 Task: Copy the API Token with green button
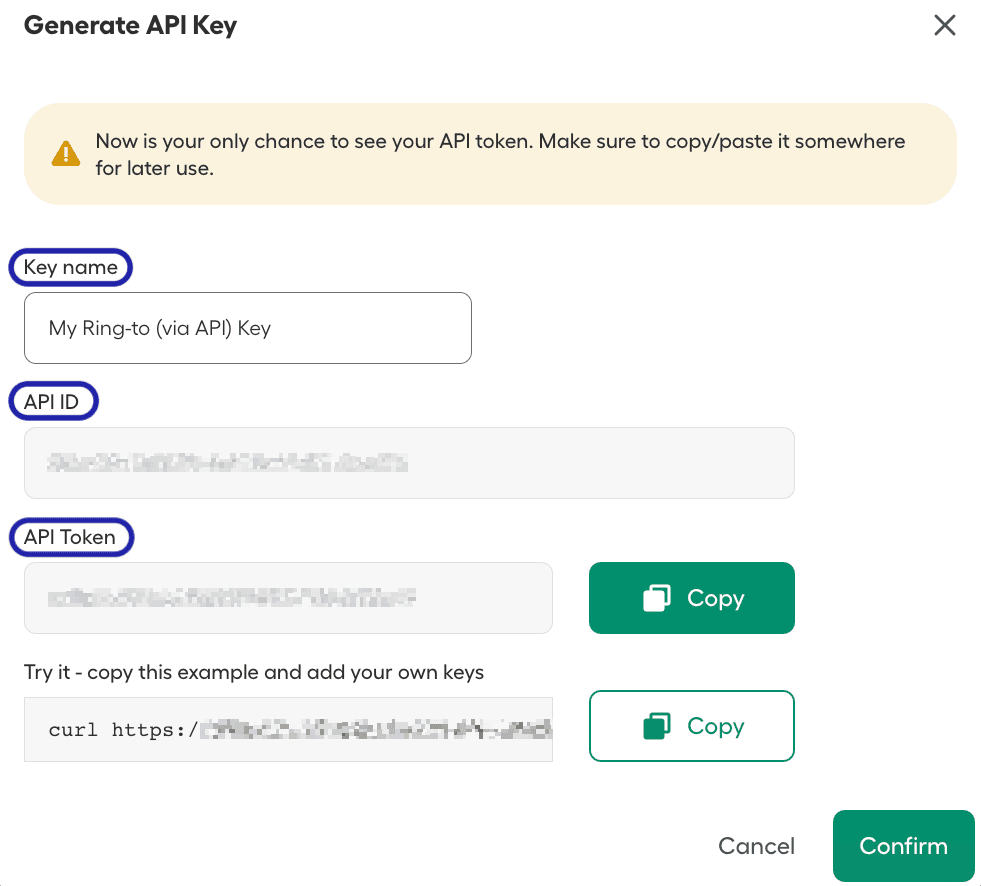point(692,598)
